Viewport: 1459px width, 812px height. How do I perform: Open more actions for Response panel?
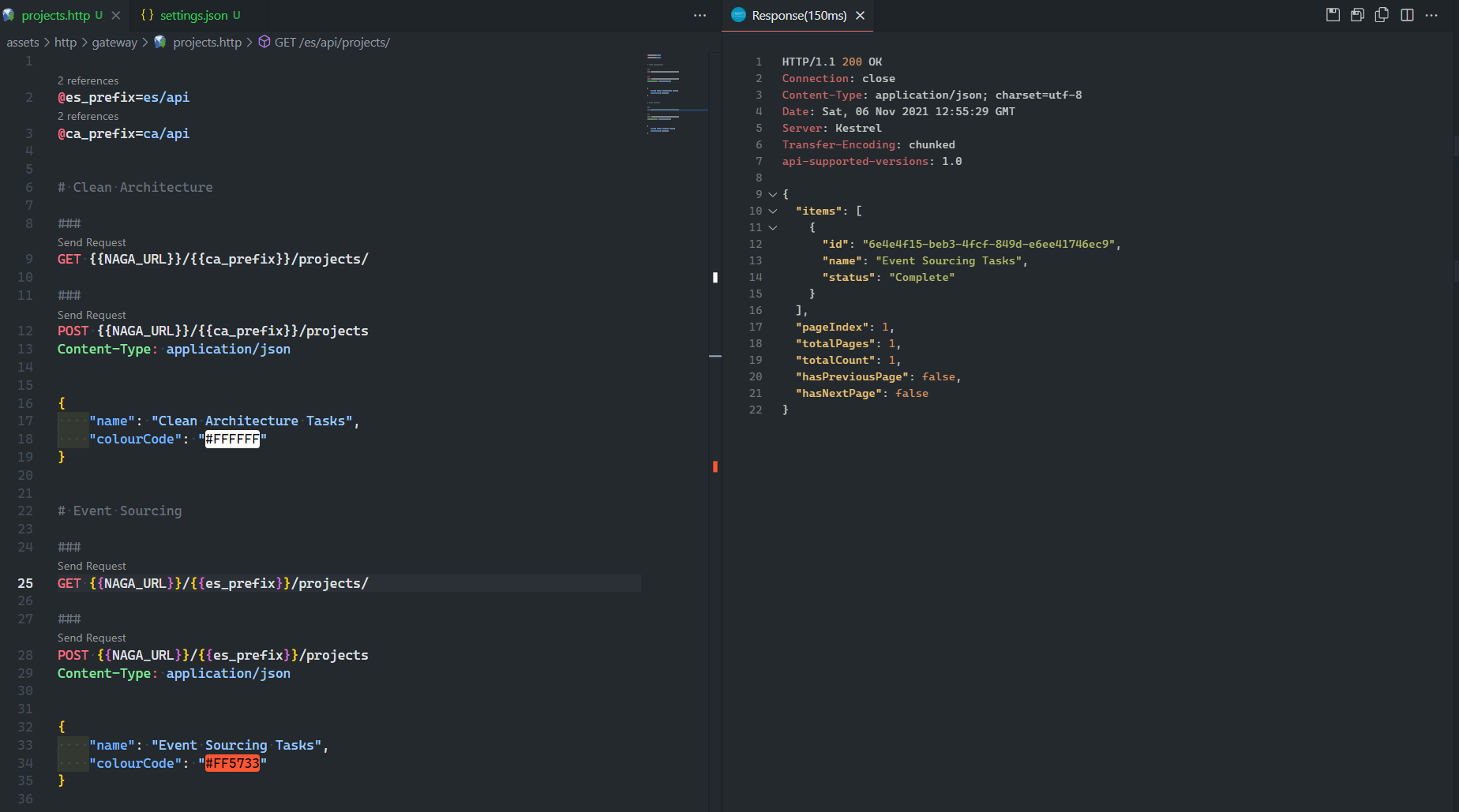tap(1431, 15)
